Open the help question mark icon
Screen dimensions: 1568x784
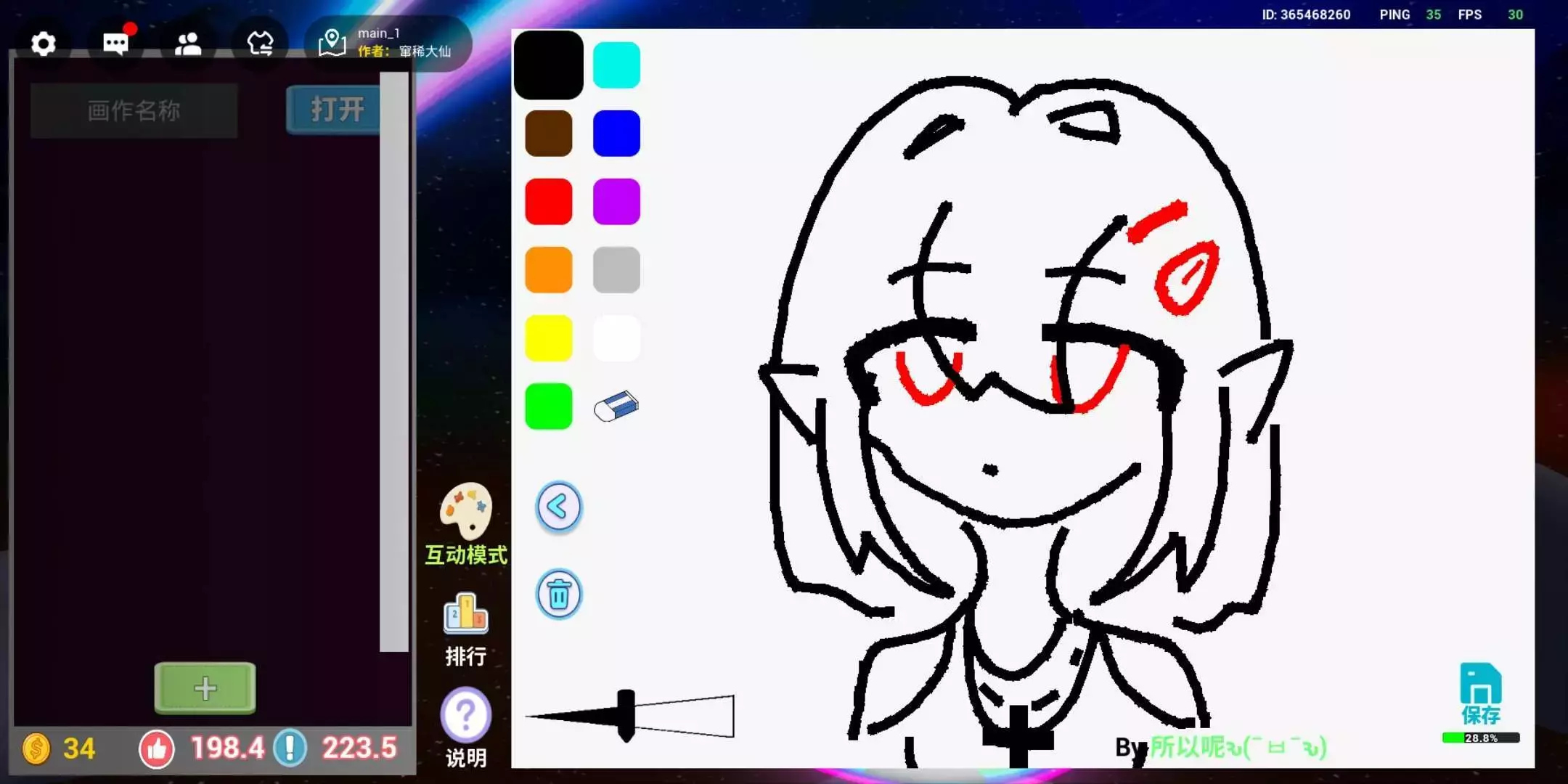click(465, 715)
